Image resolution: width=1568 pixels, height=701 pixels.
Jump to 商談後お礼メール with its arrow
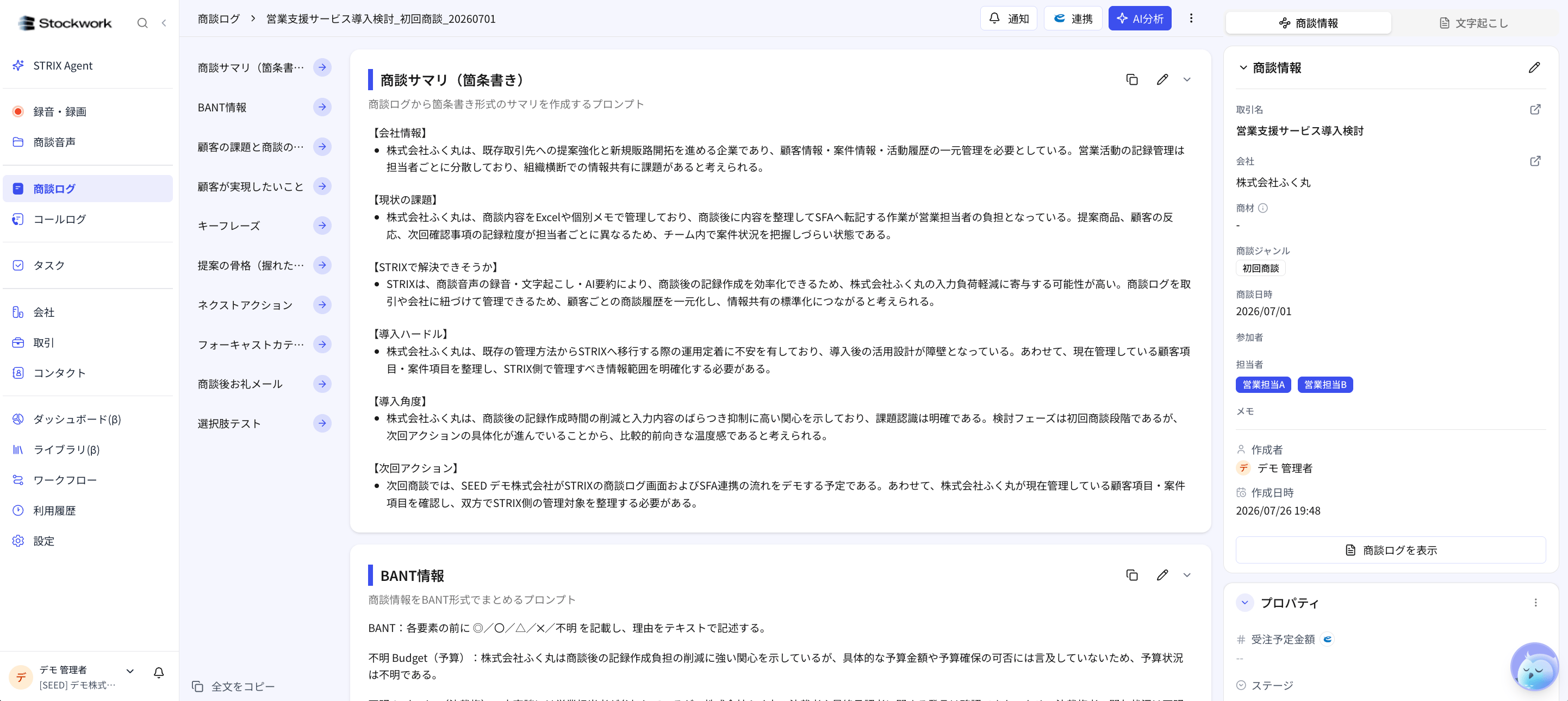pyautogui.click(x=322, y=384)
